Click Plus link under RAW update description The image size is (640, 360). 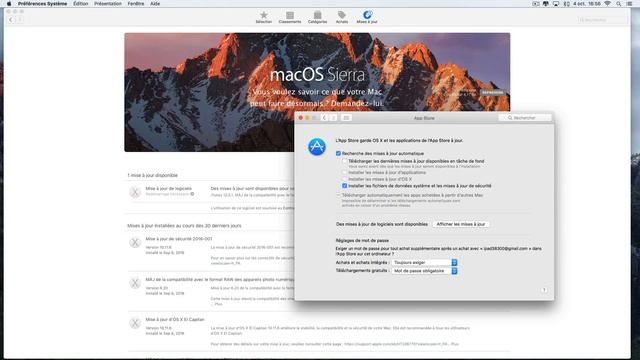[x=218, y=304]
